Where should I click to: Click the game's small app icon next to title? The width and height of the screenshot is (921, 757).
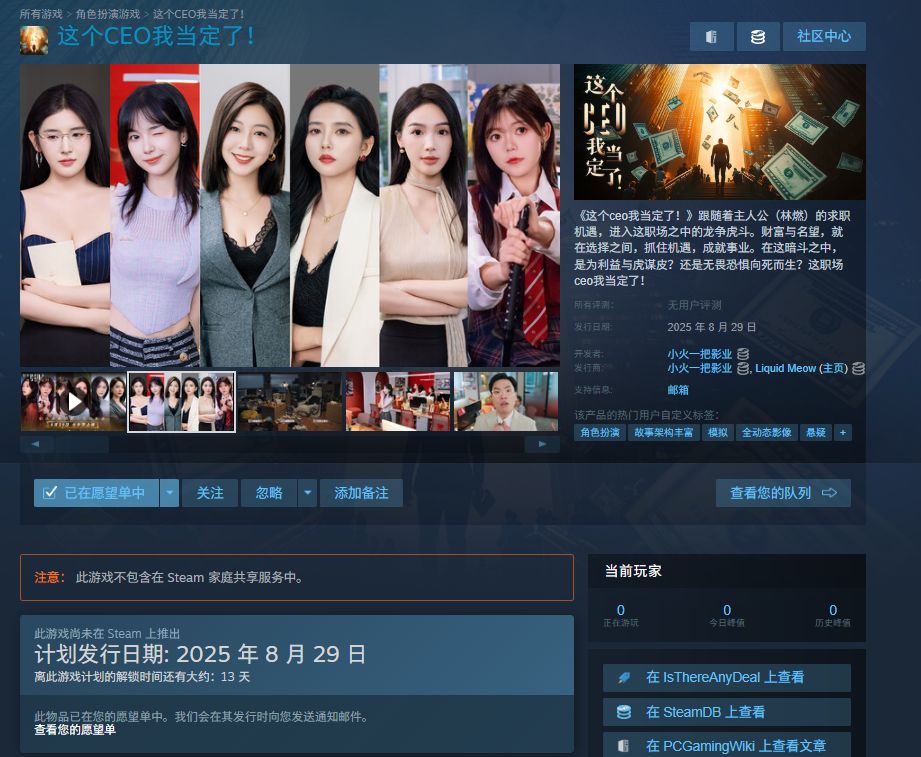(34, 41)
